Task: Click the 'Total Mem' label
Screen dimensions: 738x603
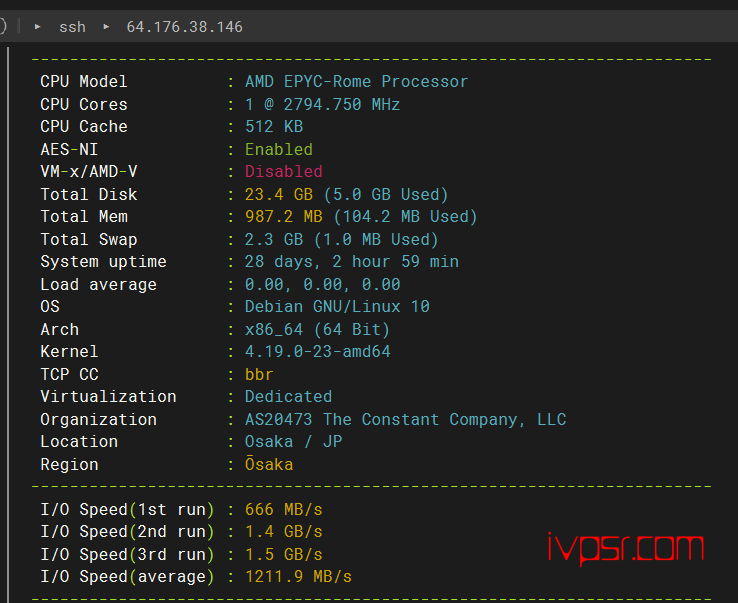Action: (x=84, y=217)
